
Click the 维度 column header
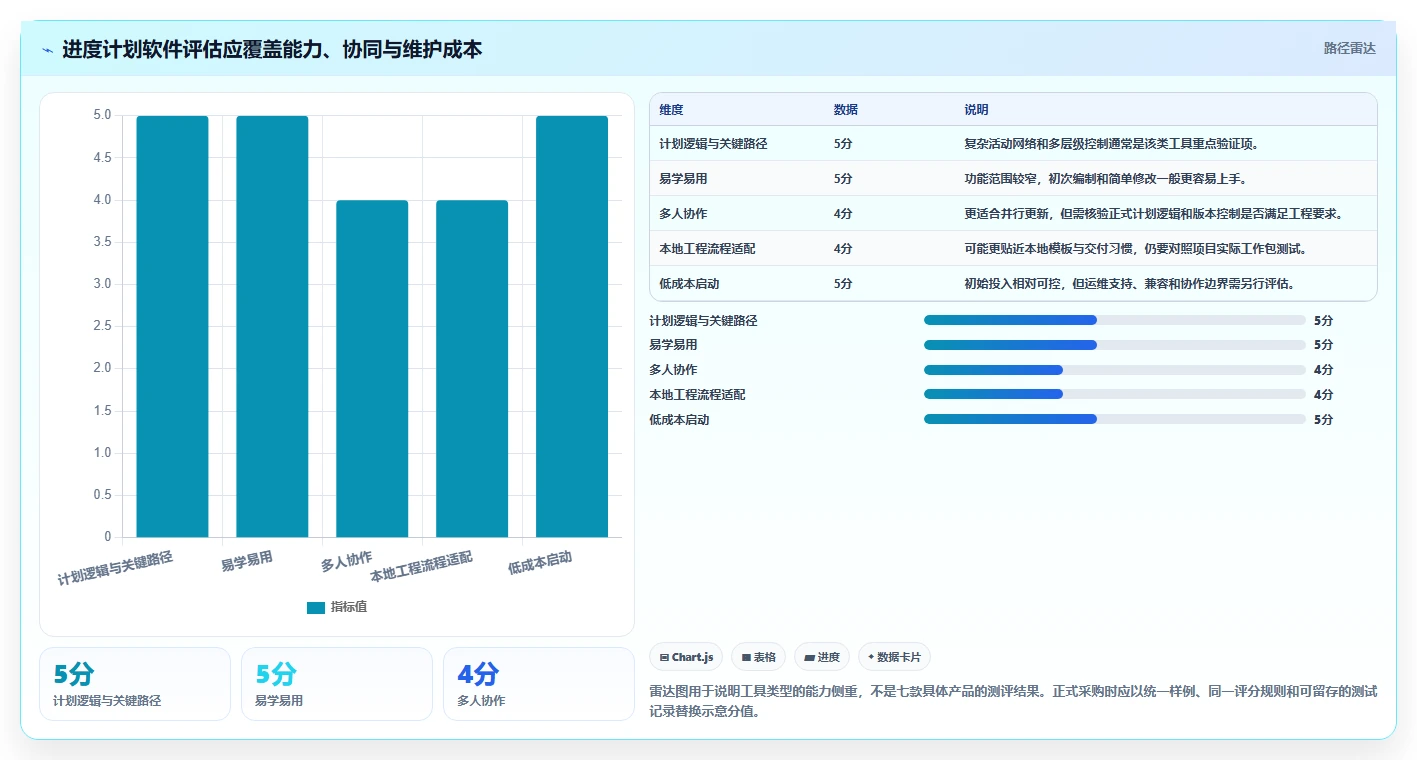pyautogui.click(x=672, y=110)
